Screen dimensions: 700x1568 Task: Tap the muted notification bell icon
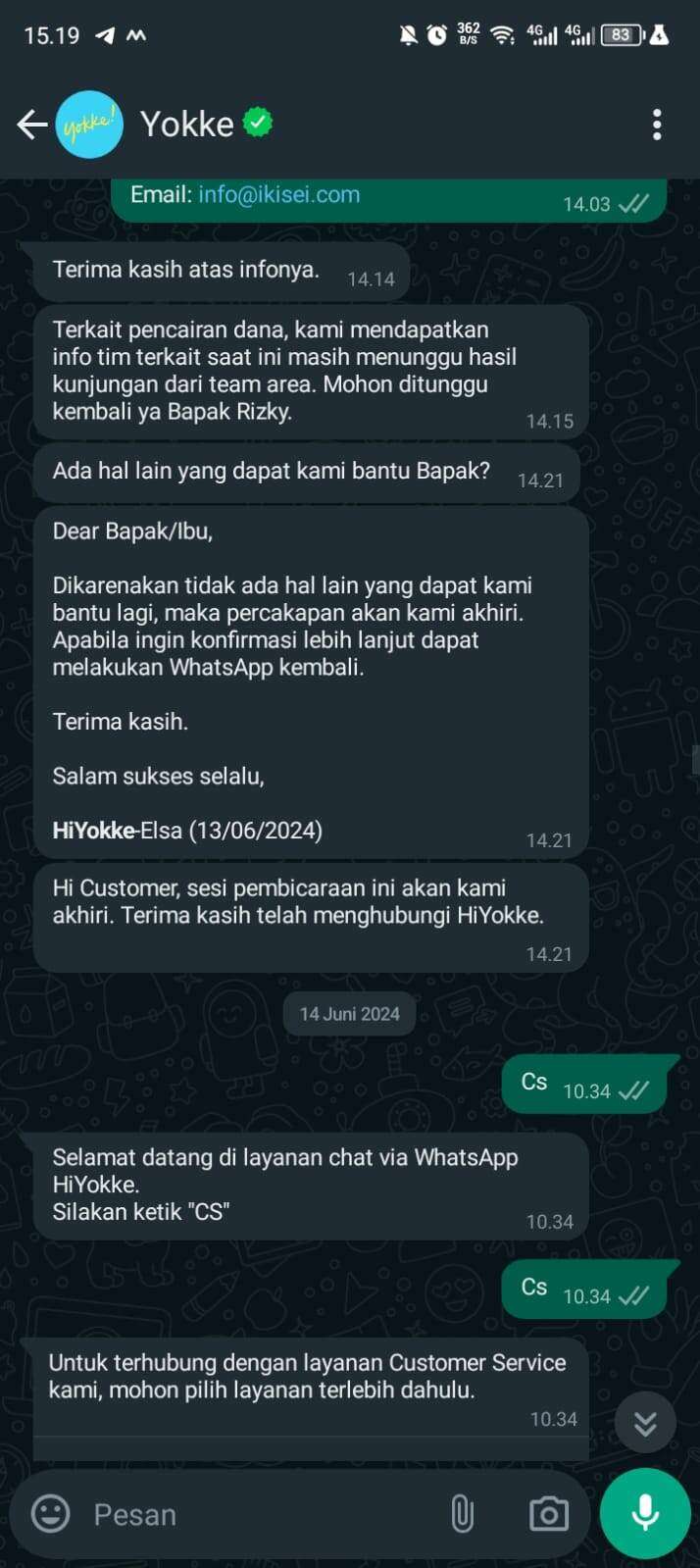(408, 35)
